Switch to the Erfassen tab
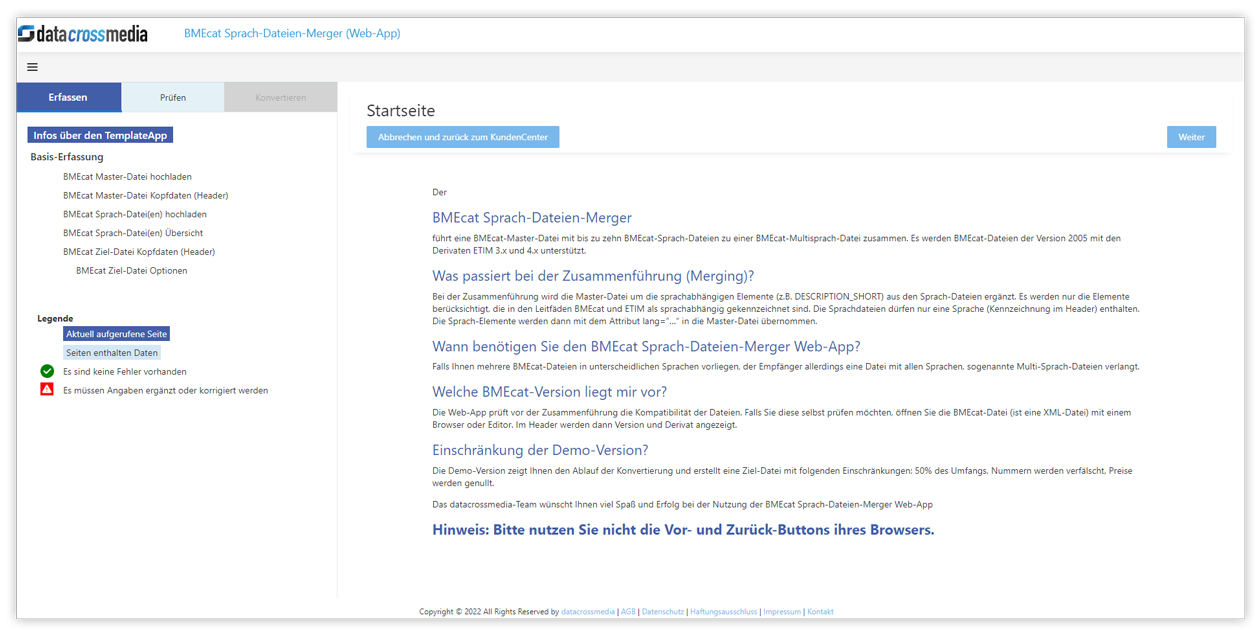The image size is (1260, 636). coord(68,97)
